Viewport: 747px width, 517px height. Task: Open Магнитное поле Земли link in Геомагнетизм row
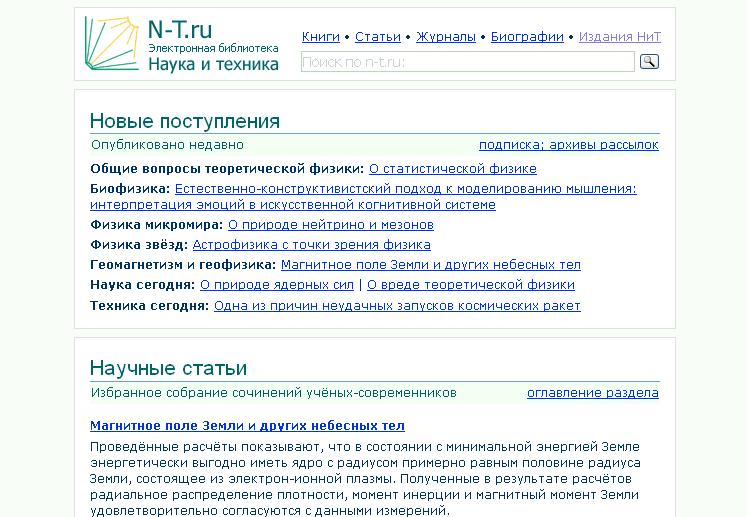(x=430, y=265)
